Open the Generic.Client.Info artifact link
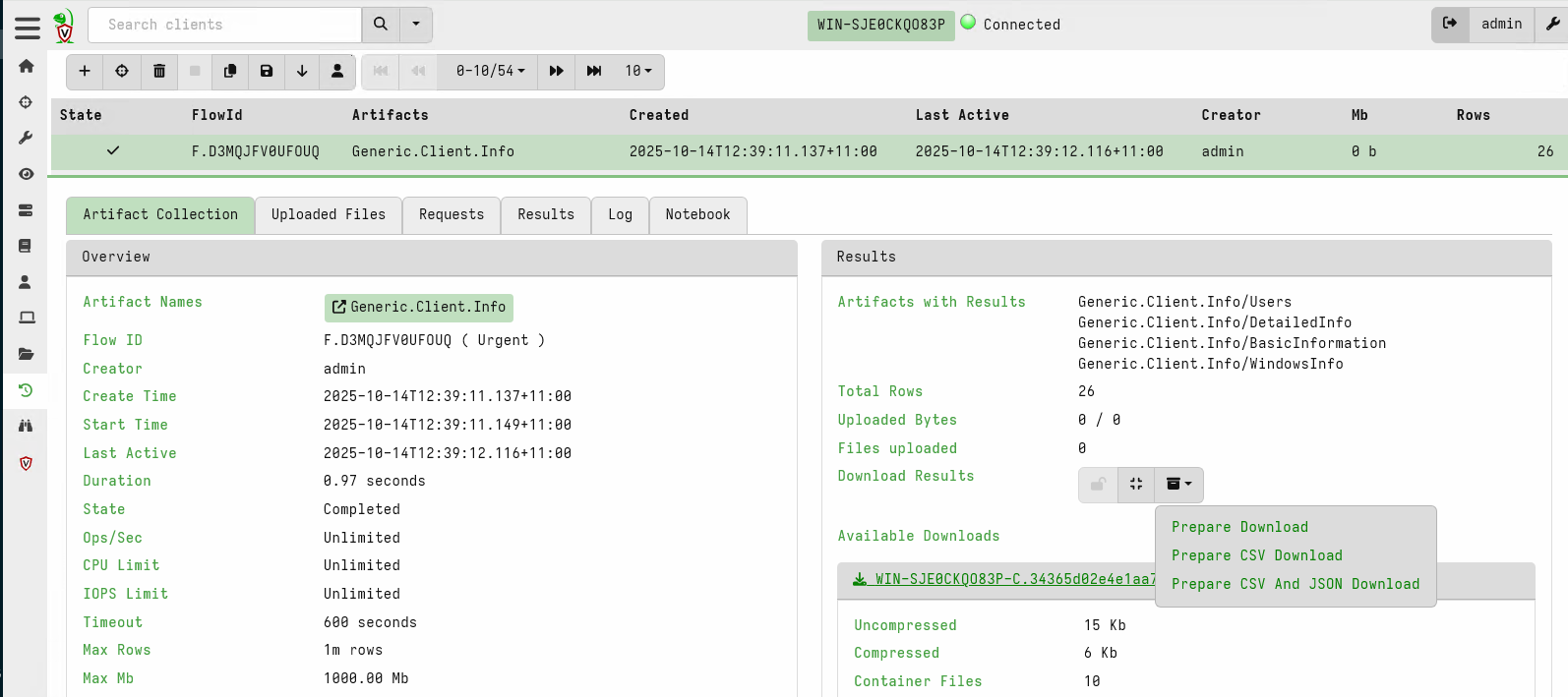This screenshot has height=697, width=1568. [x=419, y=308]
